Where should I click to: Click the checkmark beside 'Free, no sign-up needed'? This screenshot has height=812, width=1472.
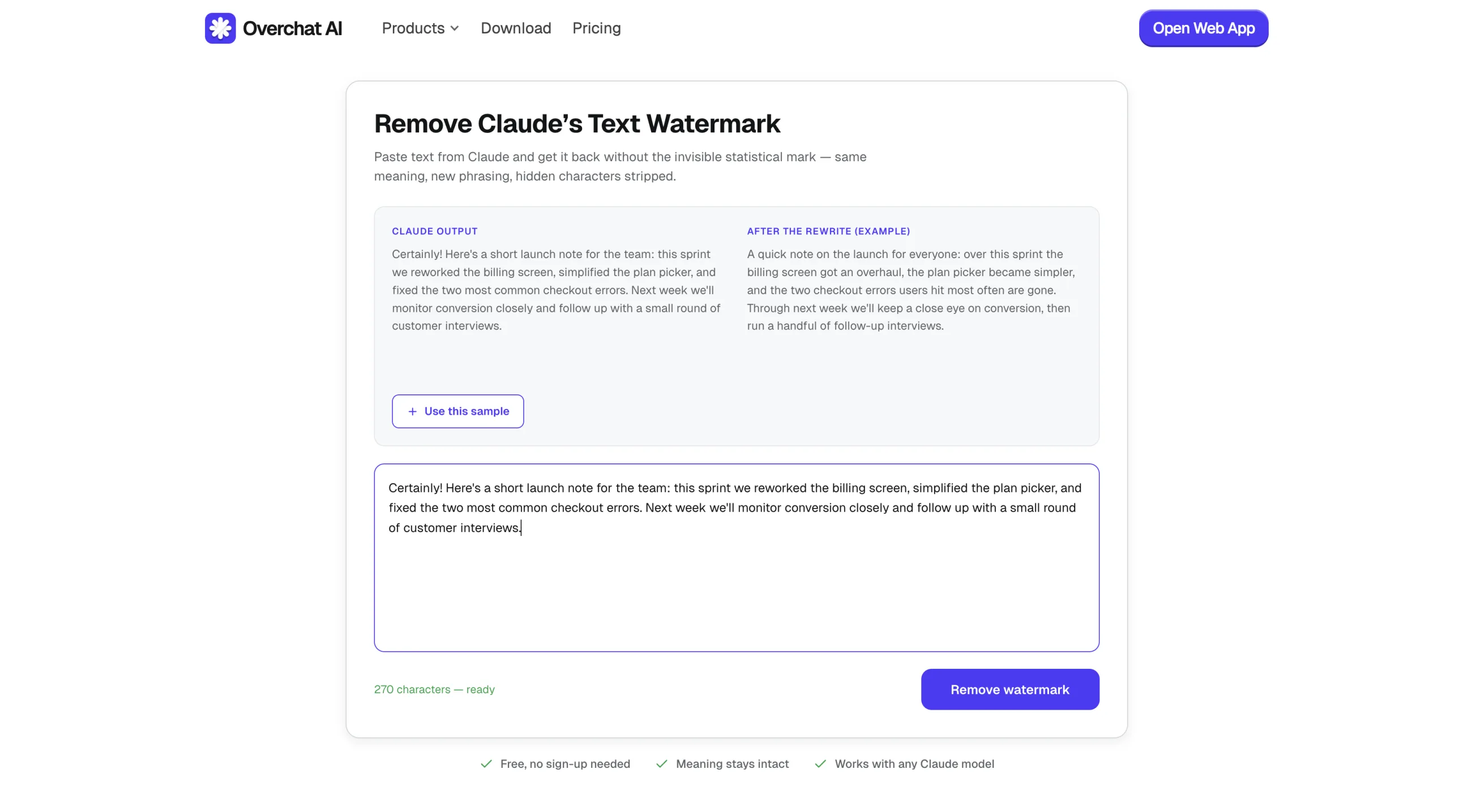486,763
